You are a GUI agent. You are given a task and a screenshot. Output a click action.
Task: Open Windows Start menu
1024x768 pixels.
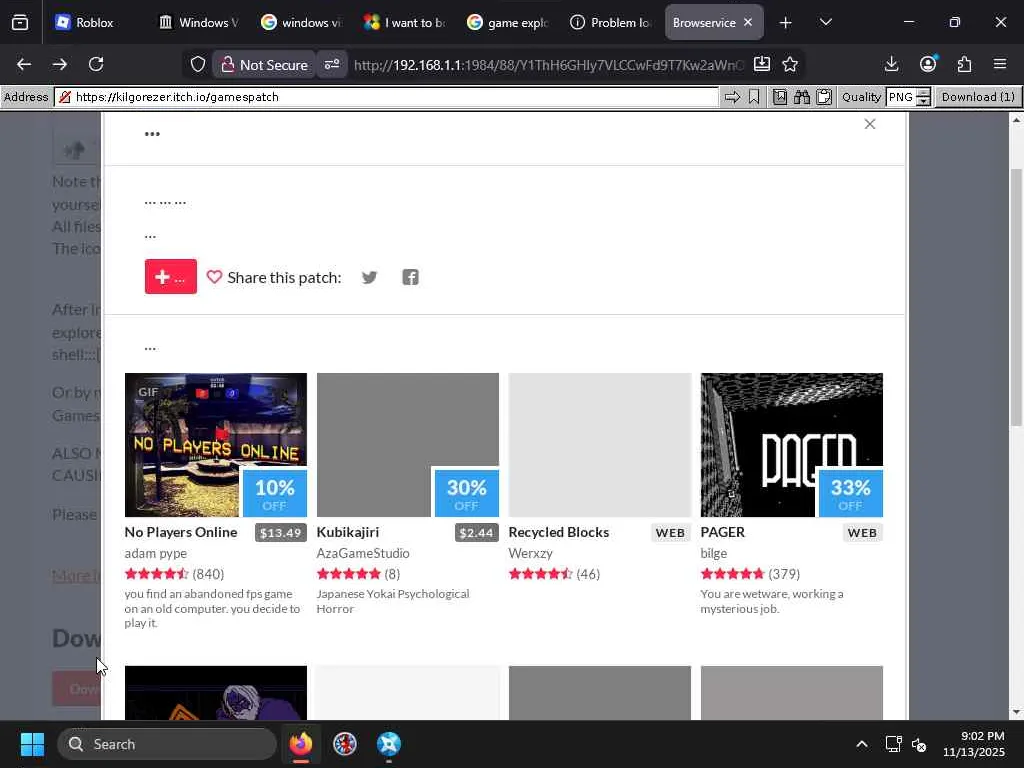tap(32, 744)
